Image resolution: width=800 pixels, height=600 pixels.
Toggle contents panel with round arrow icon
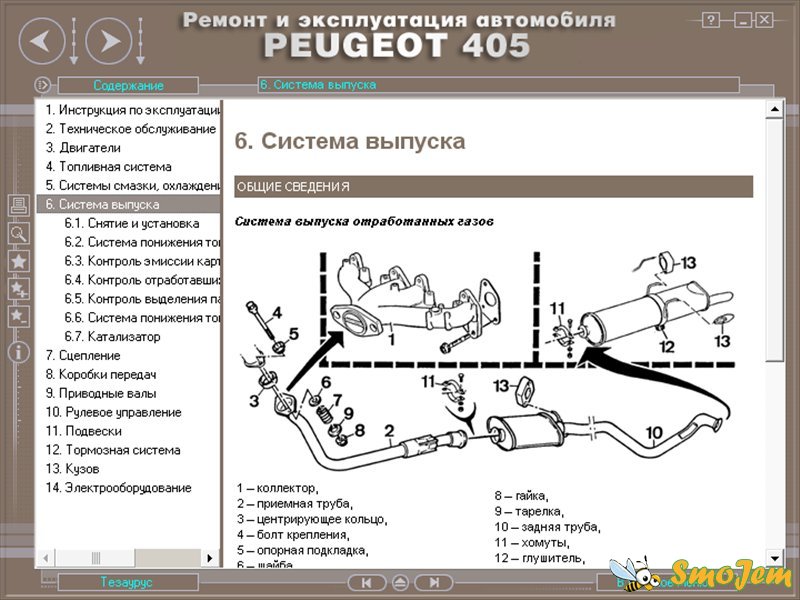click(43, 85)
